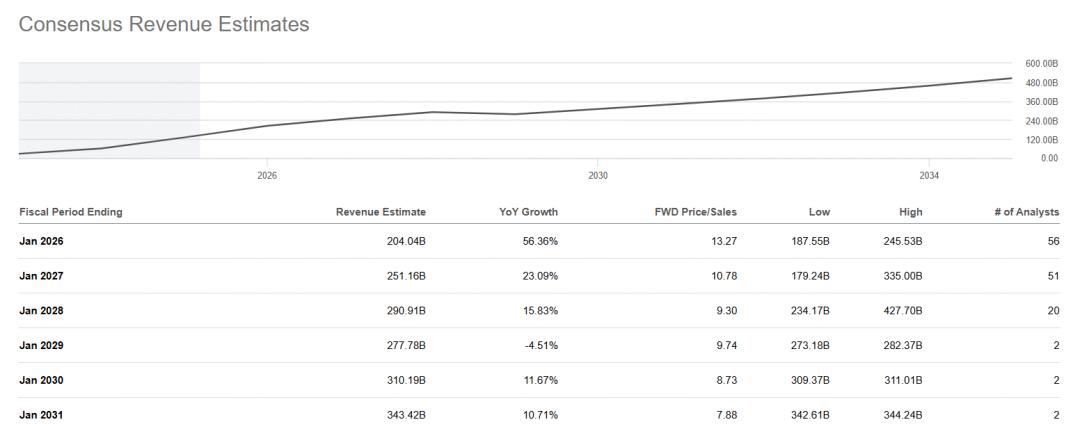
Task: Select the Jan 2026 fiscal period row label
Action: pos(39,241)
